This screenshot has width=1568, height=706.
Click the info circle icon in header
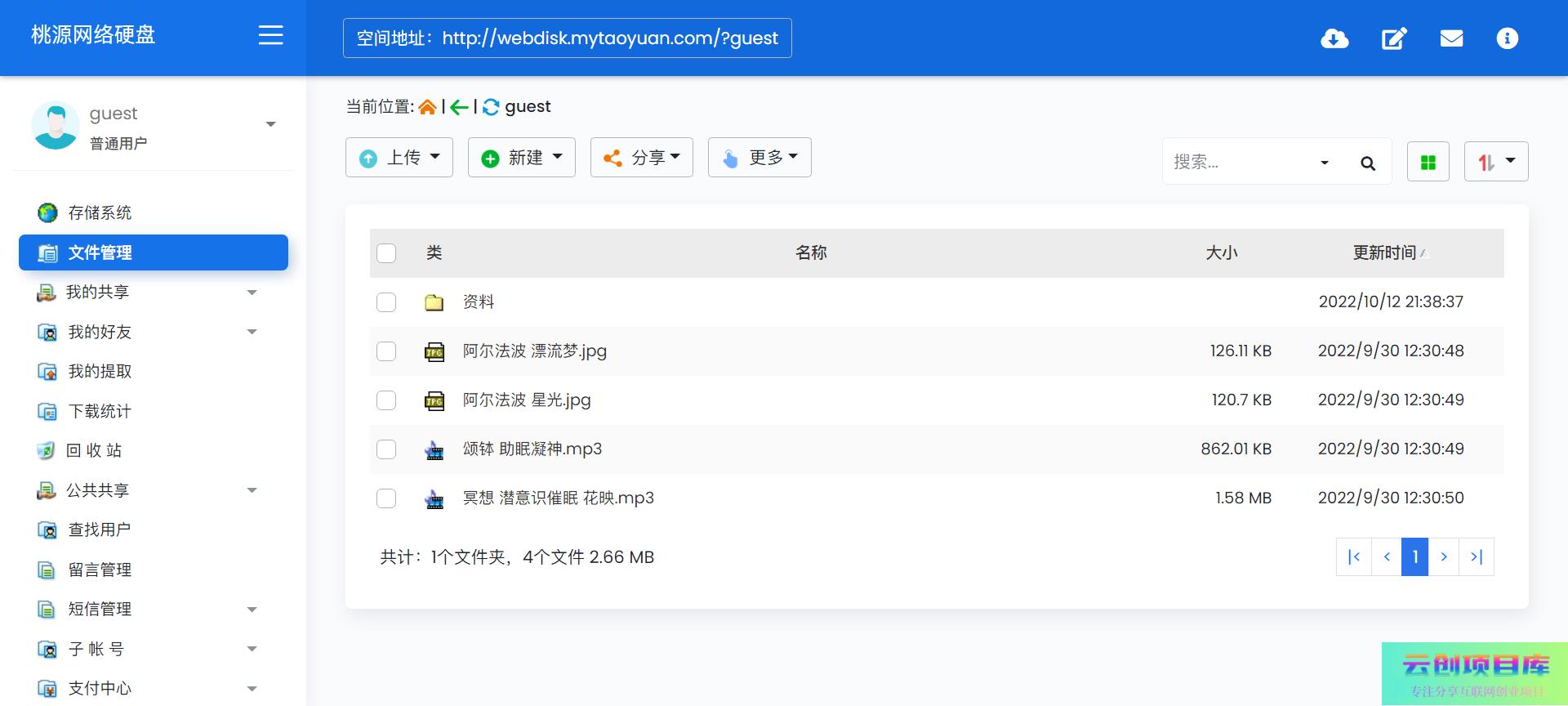tap(1507, 38)
